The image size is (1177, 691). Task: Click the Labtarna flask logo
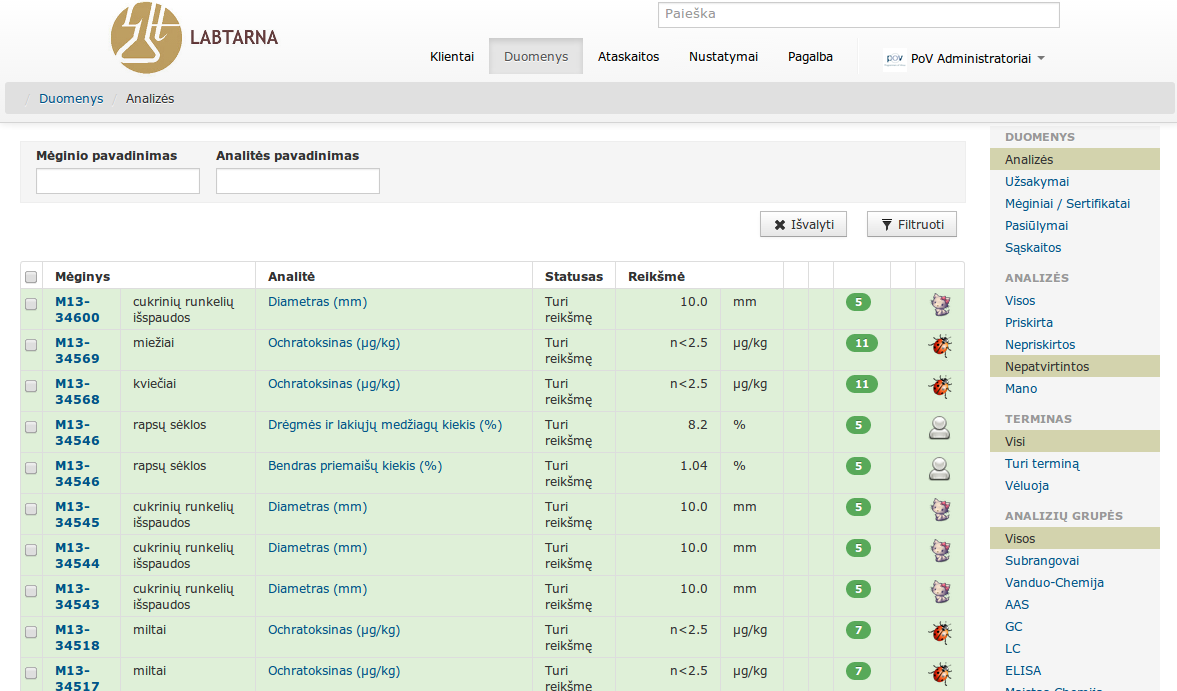(x=146, y=38)
